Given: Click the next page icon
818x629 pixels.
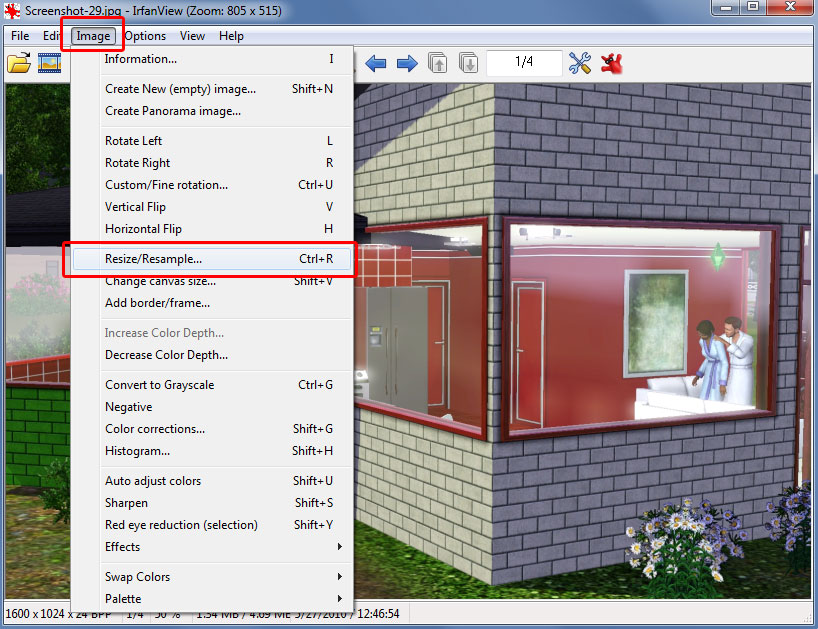Looking at the screenshot, I should (468, 64).
